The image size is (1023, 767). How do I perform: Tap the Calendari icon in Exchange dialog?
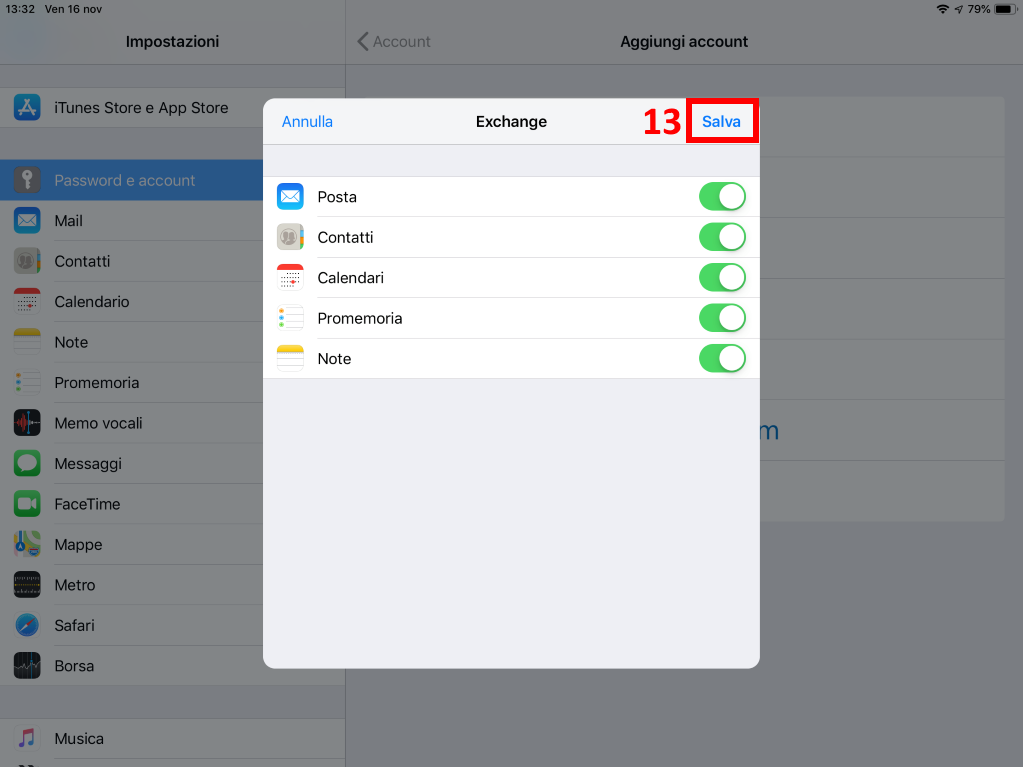pyautogui.click(x=290, y=277)
